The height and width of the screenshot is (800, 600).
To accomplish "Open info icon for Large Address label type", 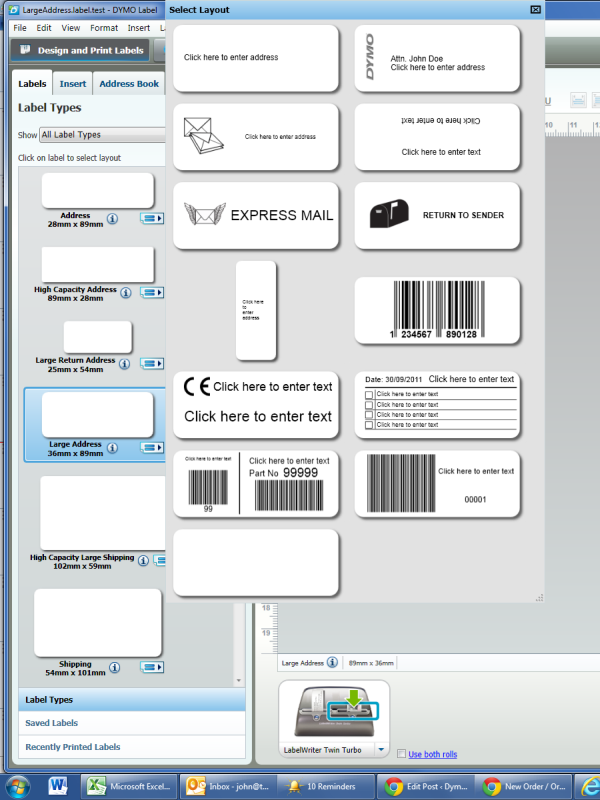I will coord(112,447).
